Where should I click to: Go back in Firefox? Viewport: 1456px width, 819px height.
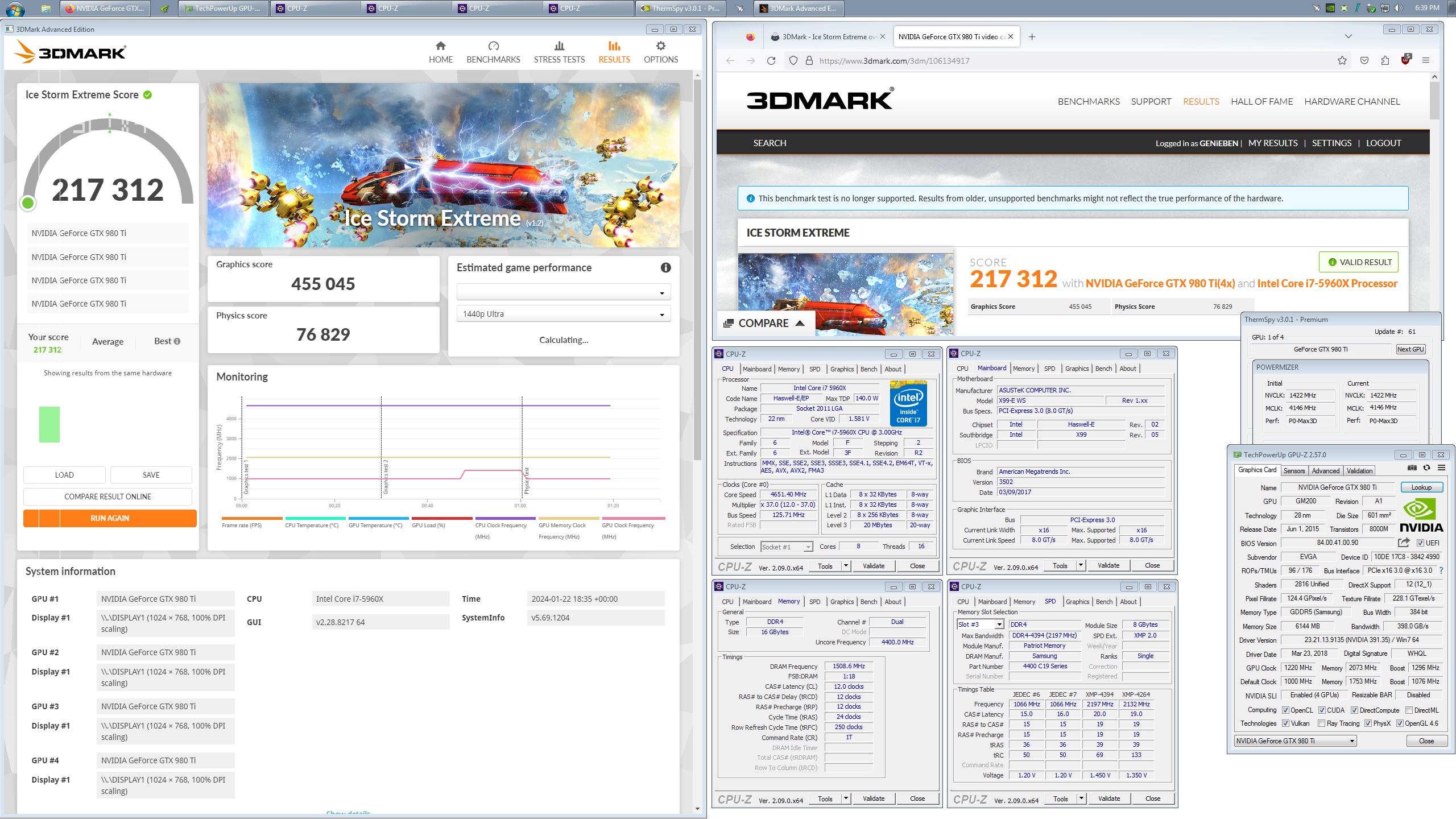(730, 61)
